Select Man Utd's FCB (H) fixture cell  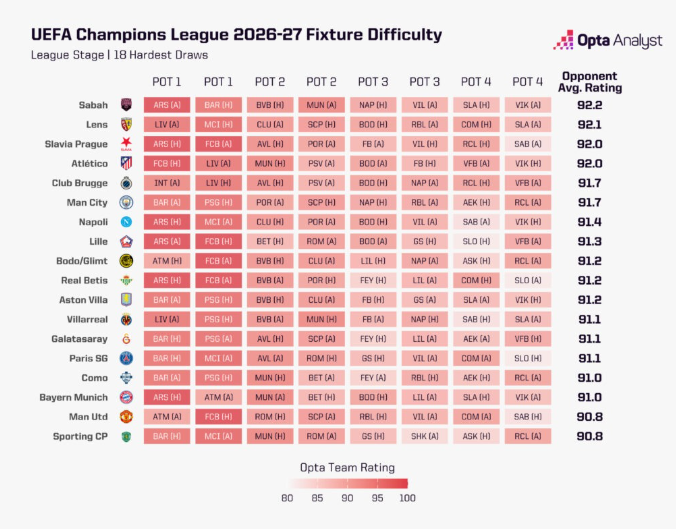click(219, 416)
